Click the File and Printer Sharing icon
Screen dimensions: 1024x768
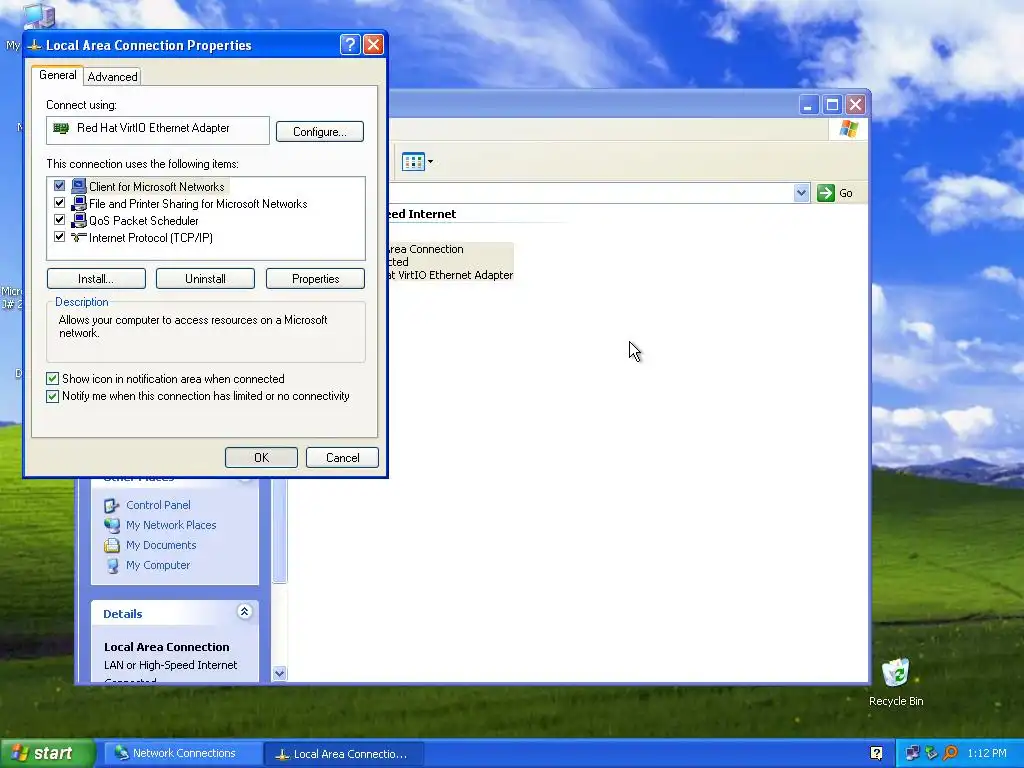[x=79, y=204]
